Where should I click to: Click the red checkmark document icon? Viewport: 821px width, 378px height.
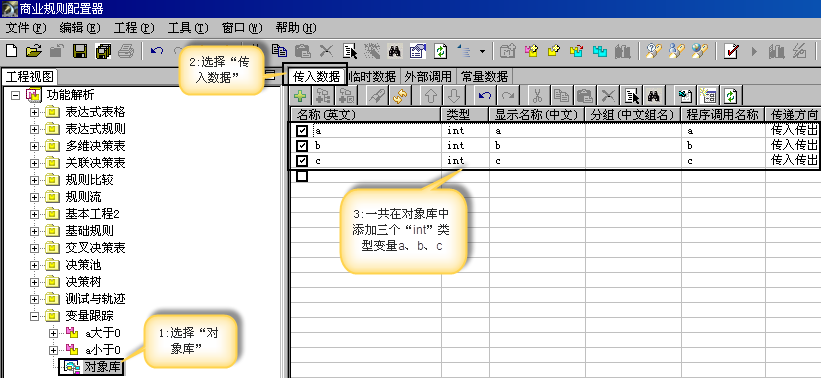tap(731, 51)
